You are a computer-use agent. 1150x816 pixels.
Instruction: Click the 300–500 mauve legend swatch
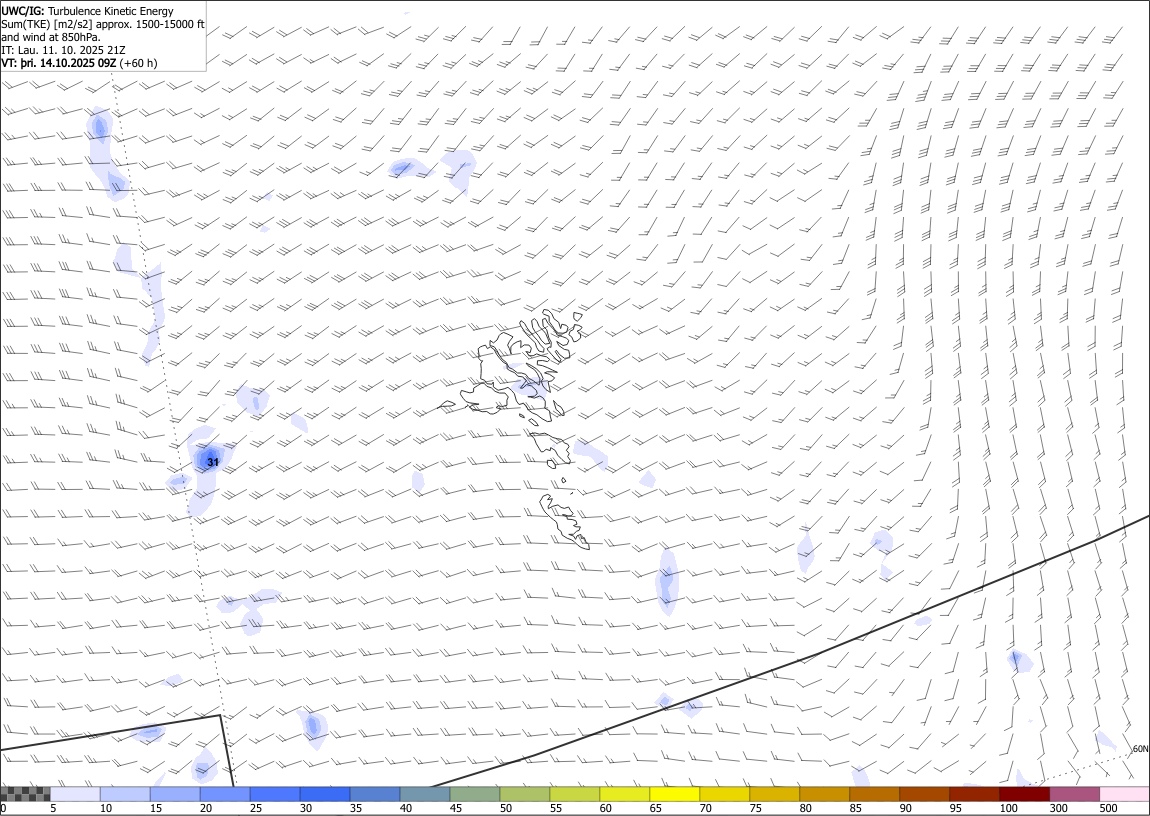pyautogui.click(x=1073, y=794)
